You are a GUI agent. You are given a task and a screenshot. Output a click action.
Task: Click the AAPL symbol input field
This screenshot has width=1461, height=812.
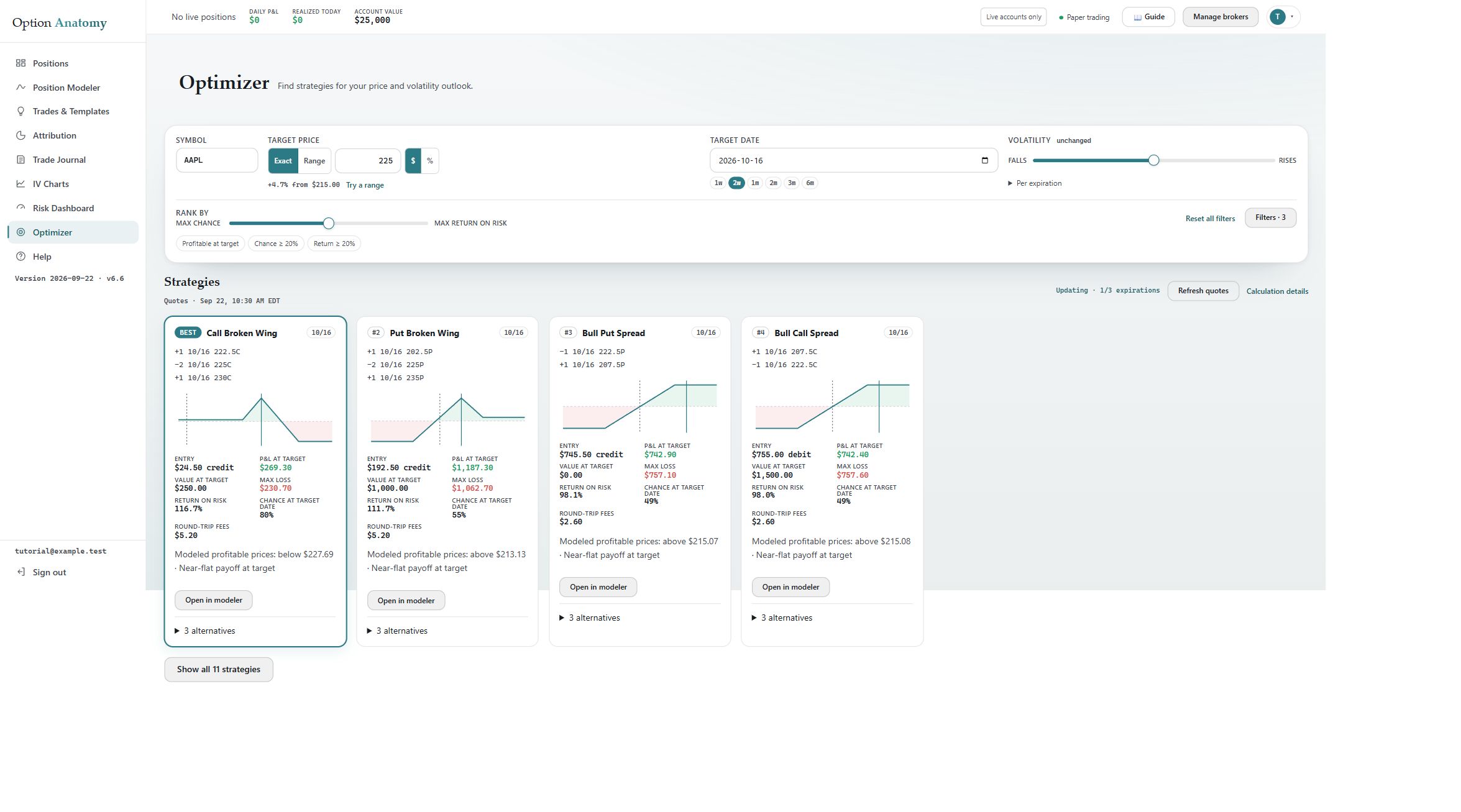tap(217, 160)
